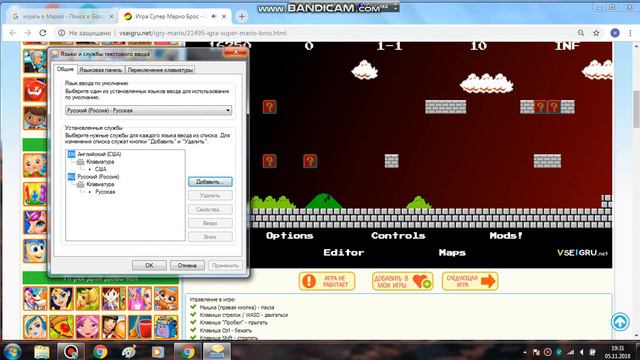Viewport: 640px width, 360px height.
Task: Open the Chrome three-dot menu
Action: tap(630, 33)
